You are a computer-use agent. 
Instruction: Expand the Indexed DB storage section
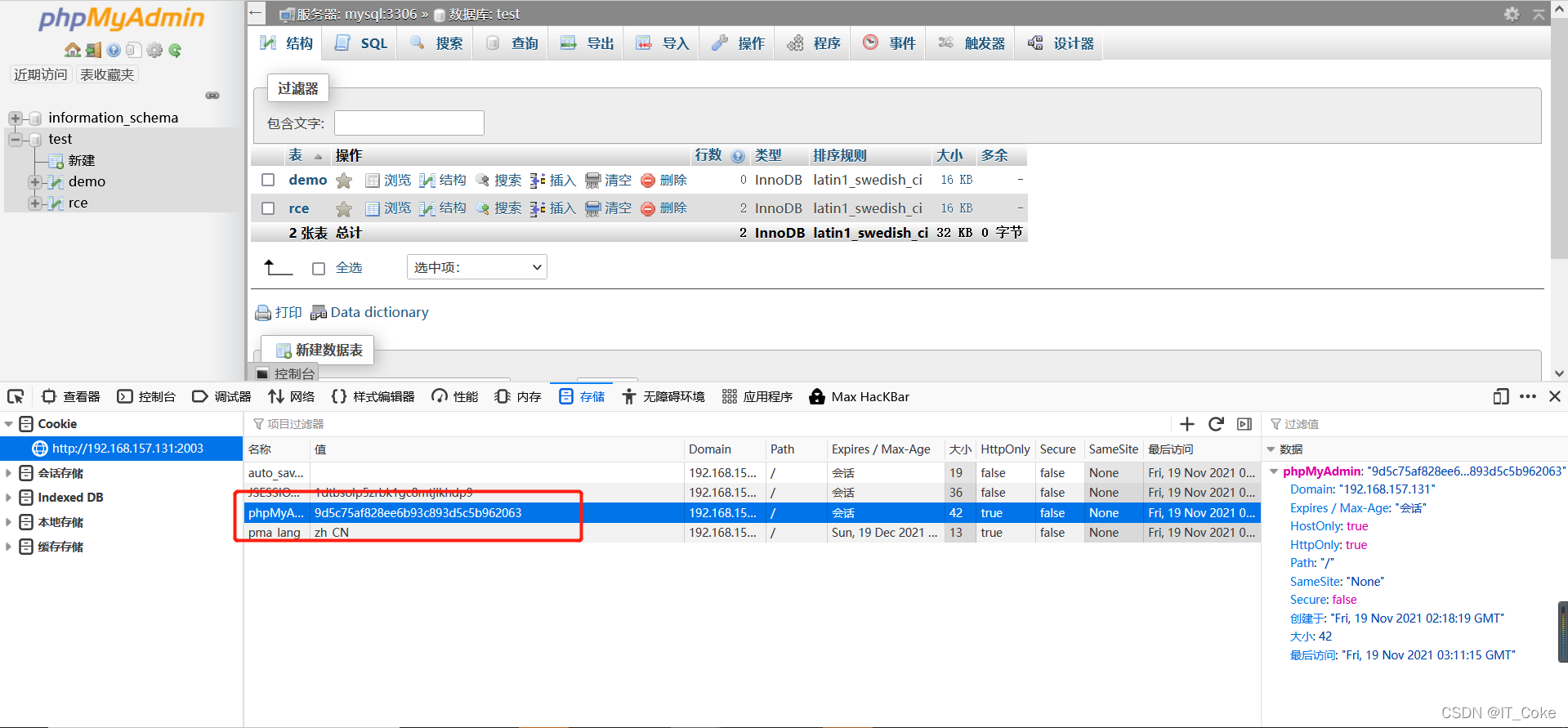[9, 498]
